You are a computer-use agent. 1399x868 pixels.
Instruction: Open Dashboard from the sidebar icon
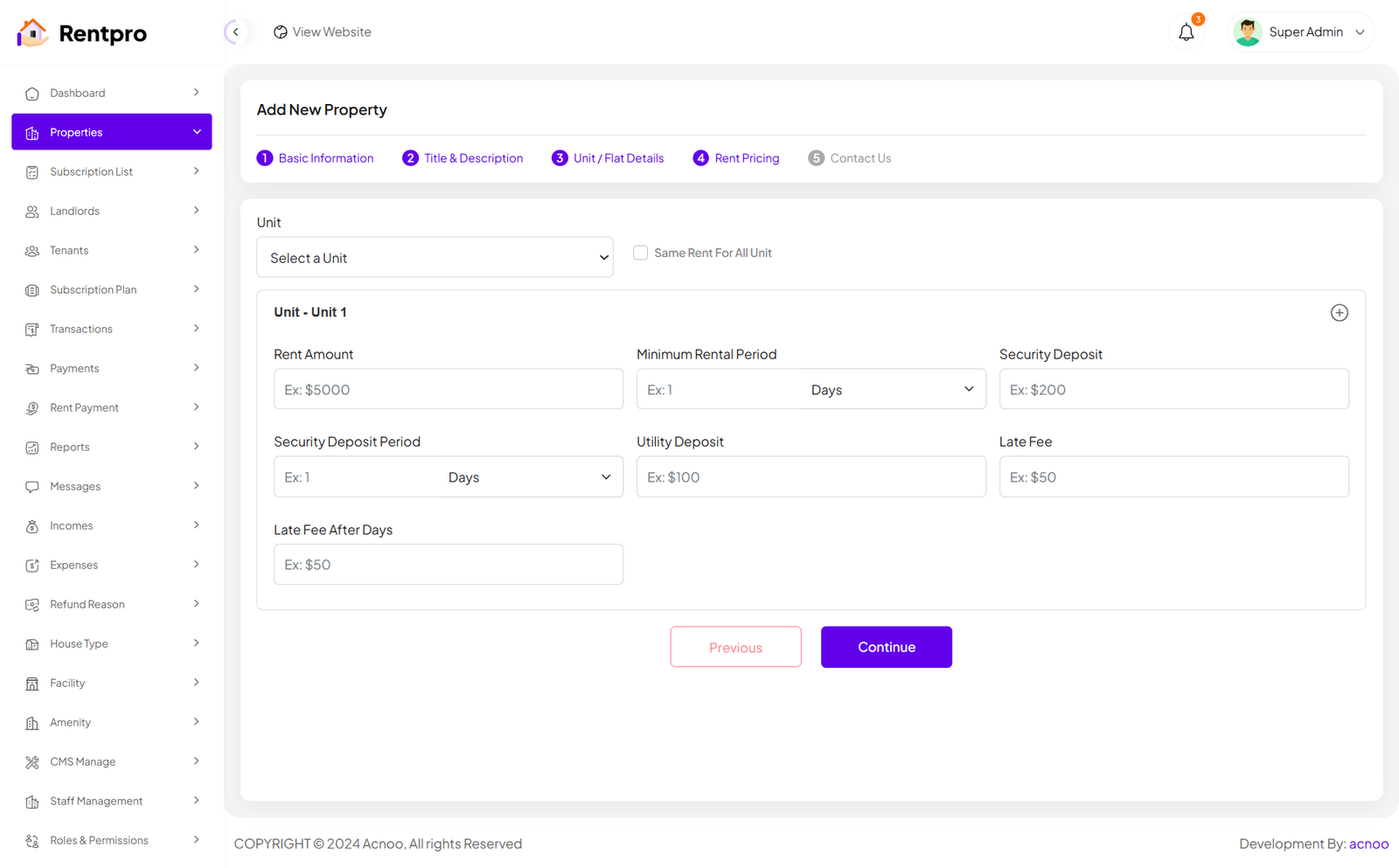pos(32,94)
